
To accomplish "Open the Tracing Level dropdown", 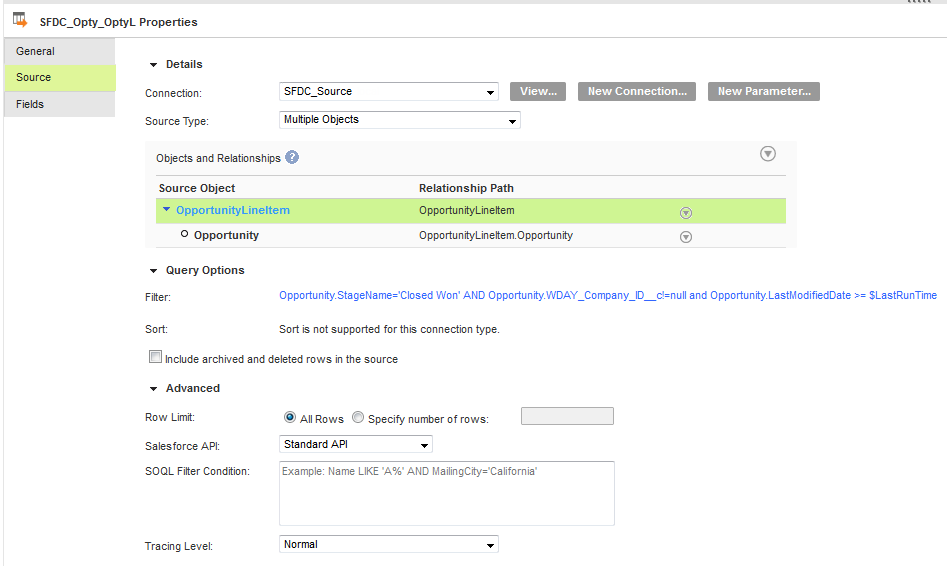I will tap(388, 544).
